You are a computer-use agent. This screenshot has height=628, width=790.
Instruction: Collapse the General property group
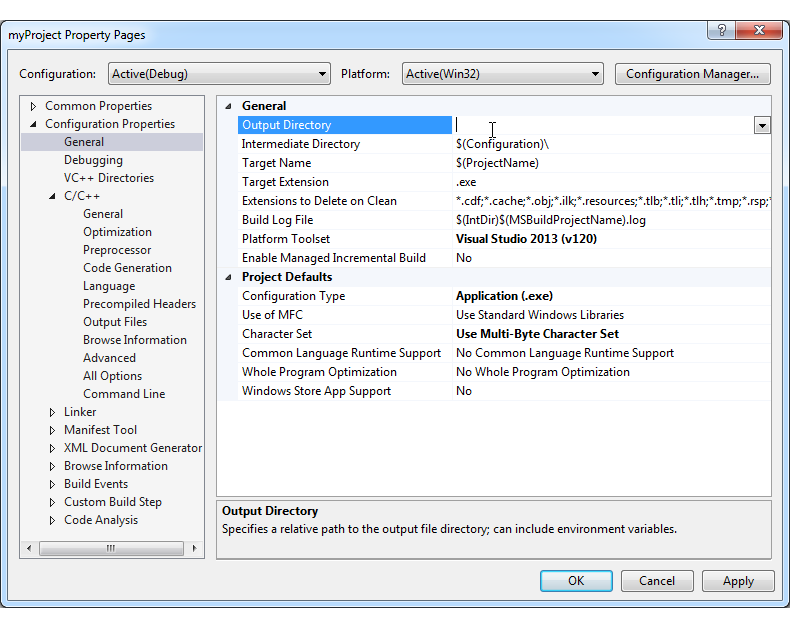click(x=228, y=106)
